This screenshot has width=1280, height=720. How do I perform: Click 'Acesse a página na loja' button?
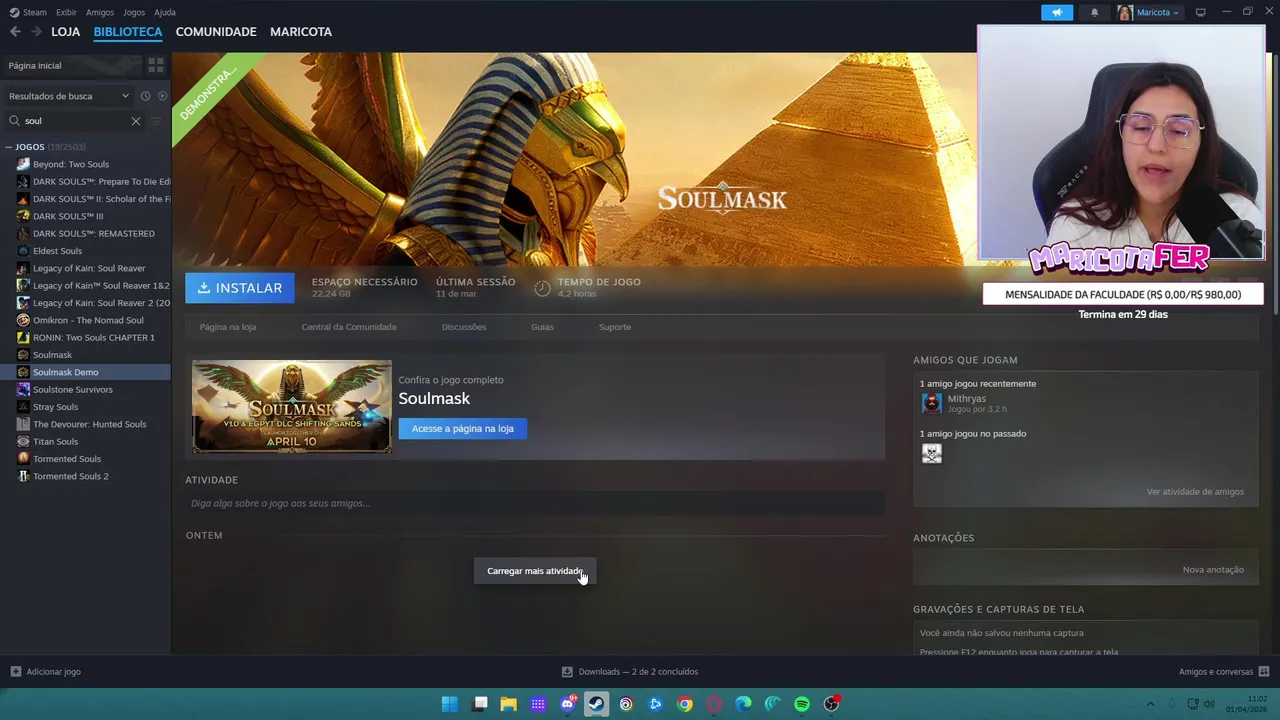click(x=463, y=428)
